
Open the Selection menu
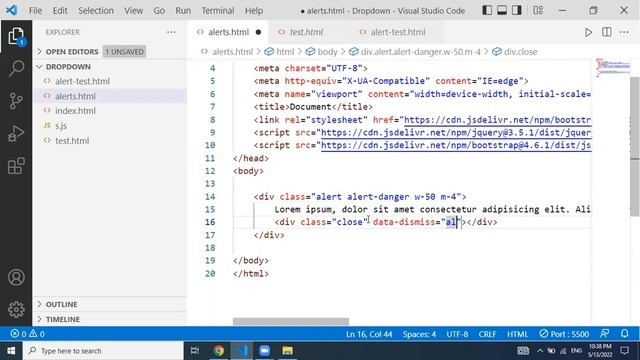(x=96, y=11)
